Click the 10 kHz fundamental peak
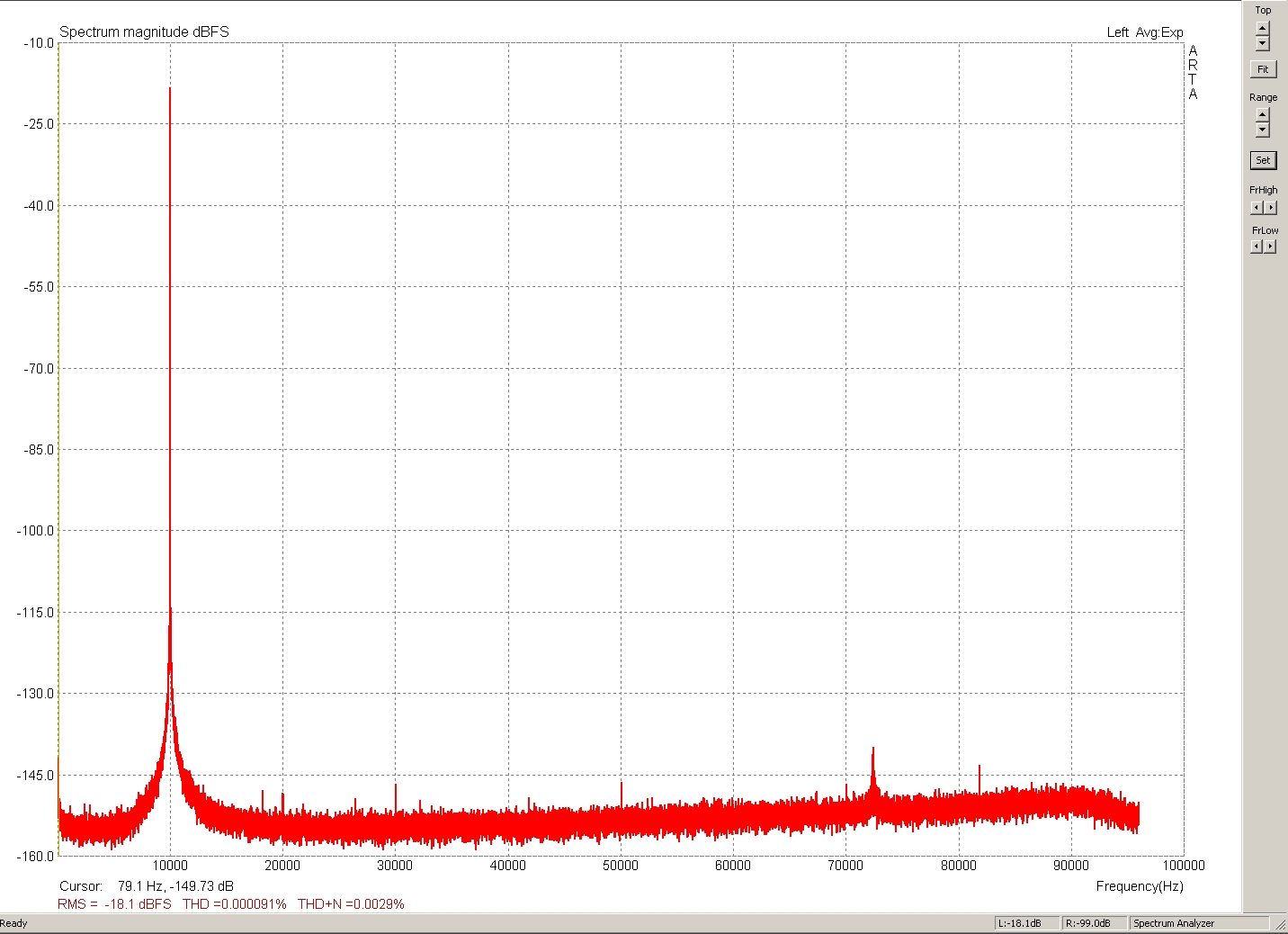The height and width of the screenshot is (934, 1288). tap(170, 89)
